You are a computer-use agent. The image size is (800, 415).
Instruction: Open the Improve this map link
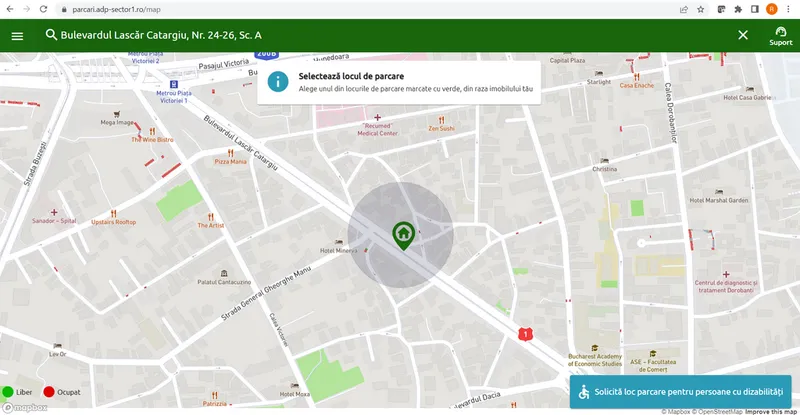click(770, 411)
